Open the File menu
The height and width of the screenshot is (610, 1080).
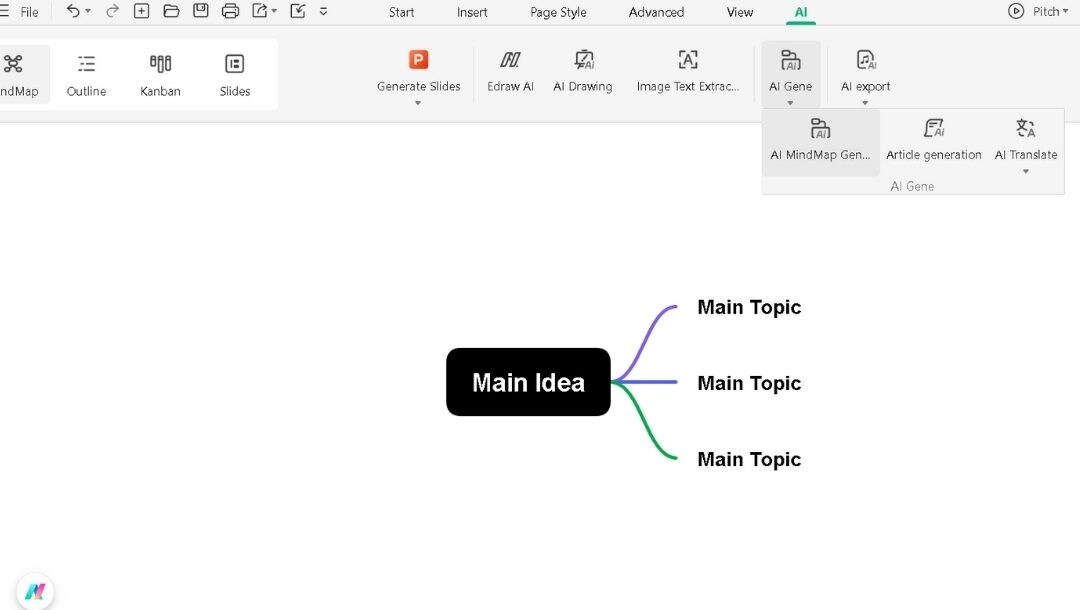click(29, 11)
